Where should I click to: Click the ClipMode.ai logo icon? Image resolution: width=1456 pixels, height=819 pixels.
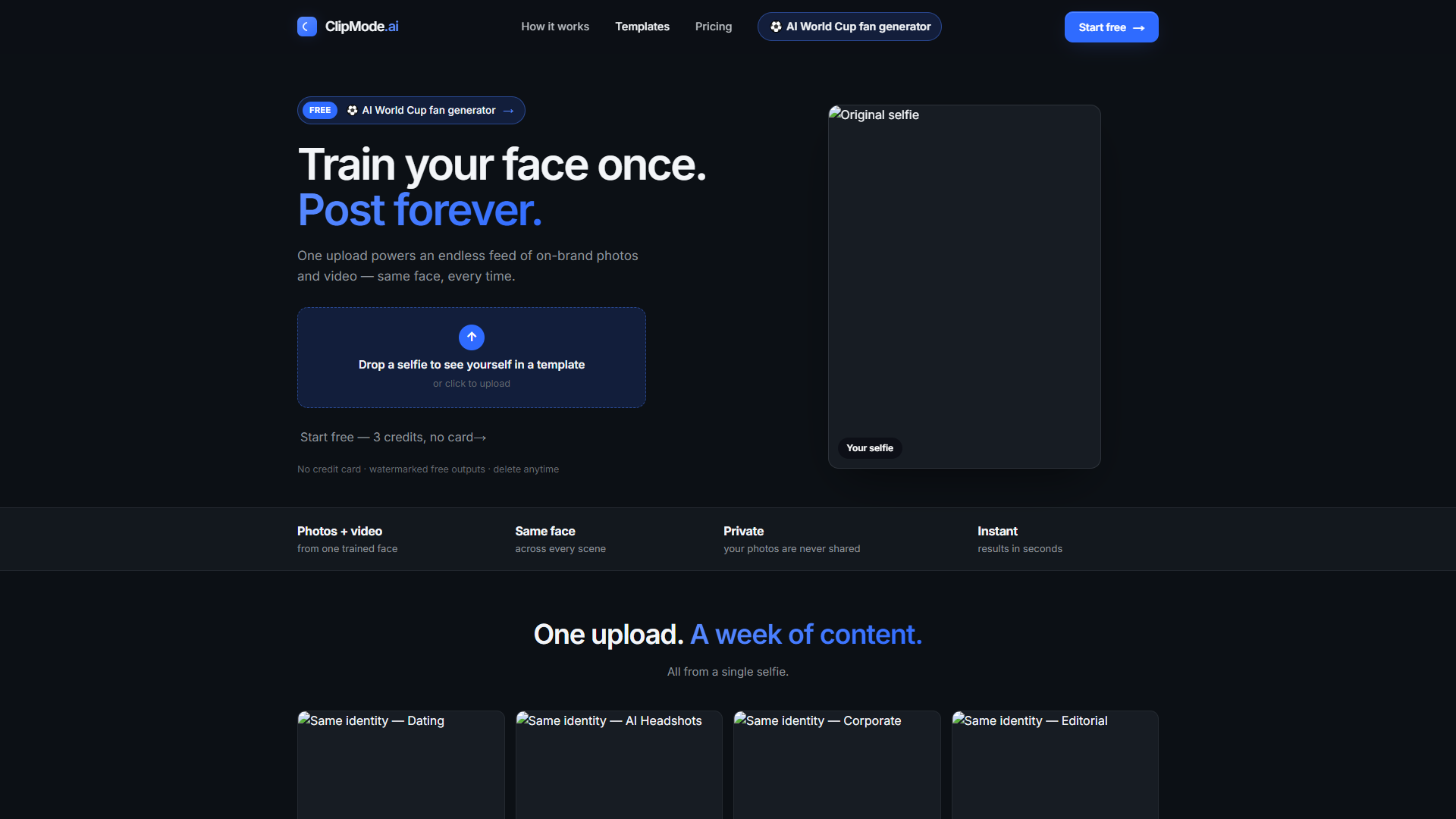[307, 27]
